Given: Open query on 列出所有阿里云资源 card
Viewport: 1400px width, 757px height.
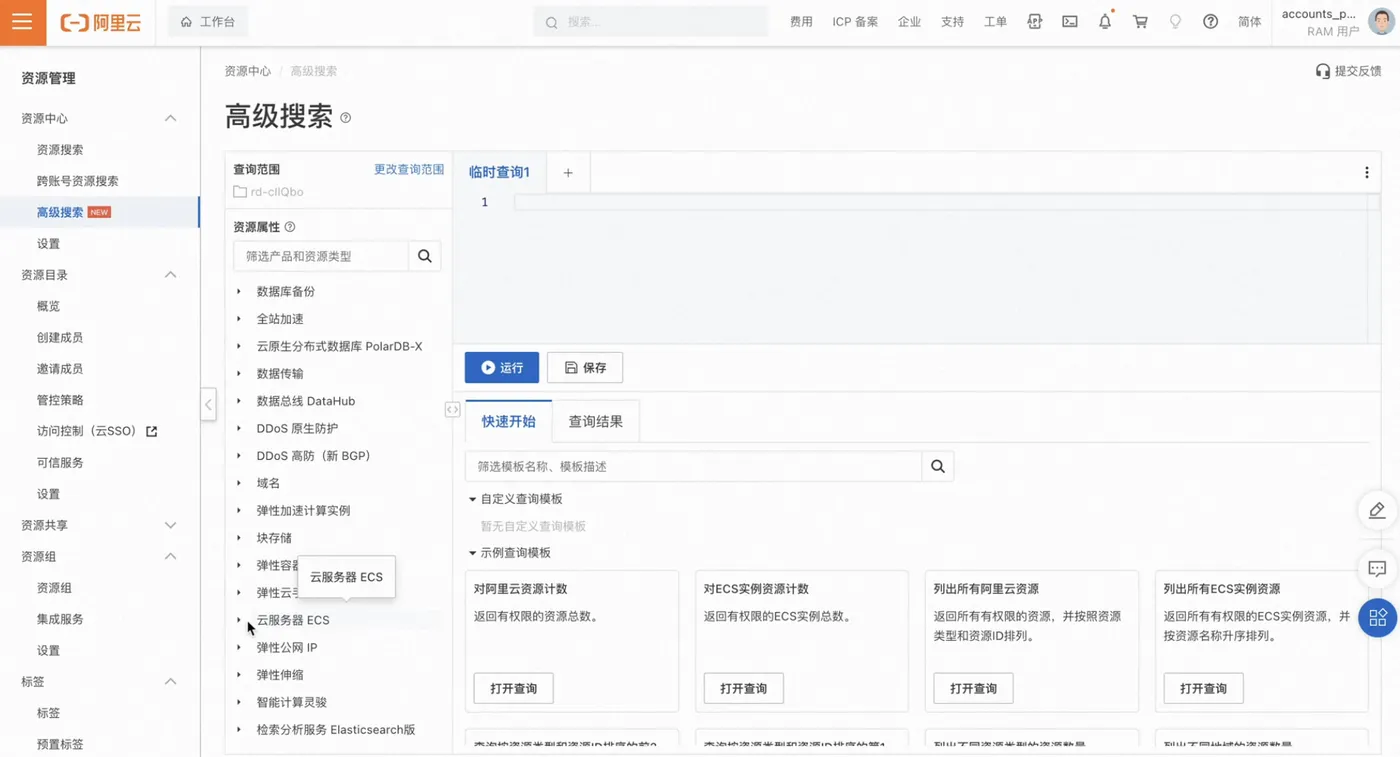Looking at the screenshot, I should click(x=973, y=688).
